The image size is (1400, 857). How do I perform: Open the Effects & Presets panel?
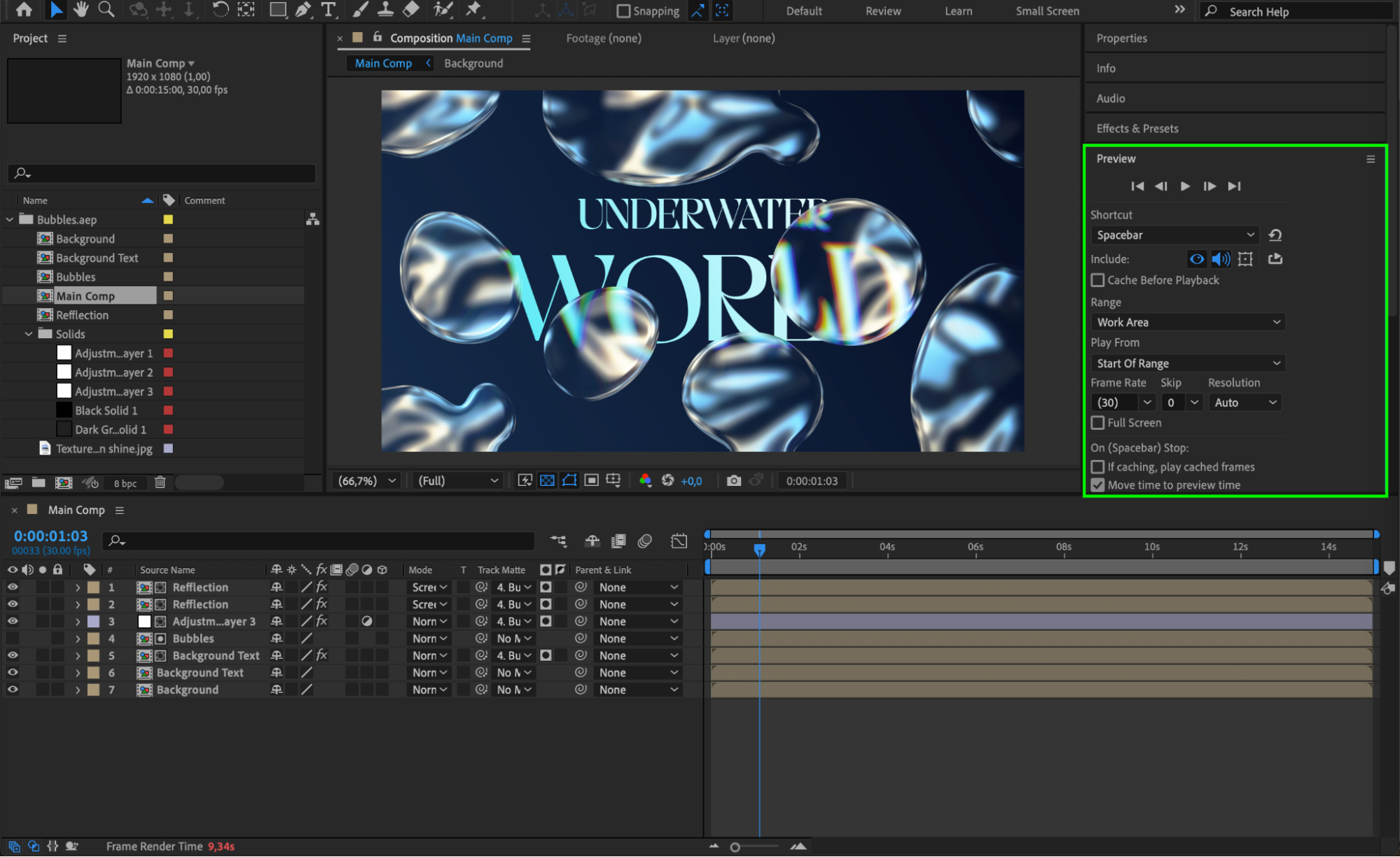click(1137, 128)
